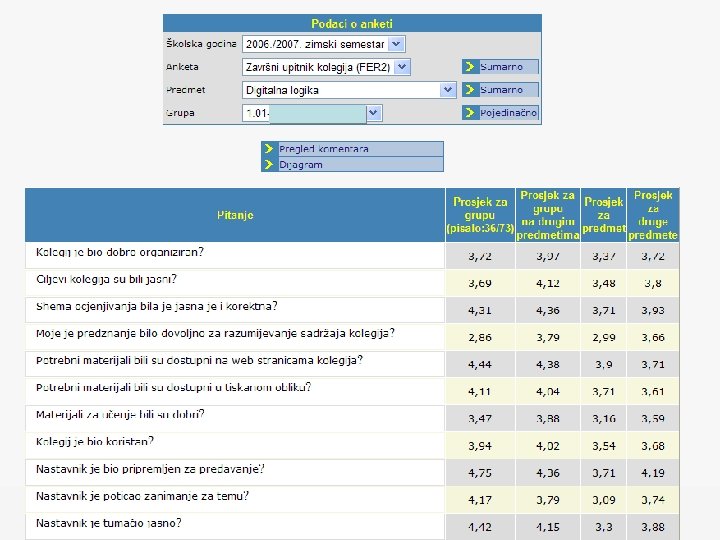Click group average 2,86 for predznanje

(x=480, y=338)
